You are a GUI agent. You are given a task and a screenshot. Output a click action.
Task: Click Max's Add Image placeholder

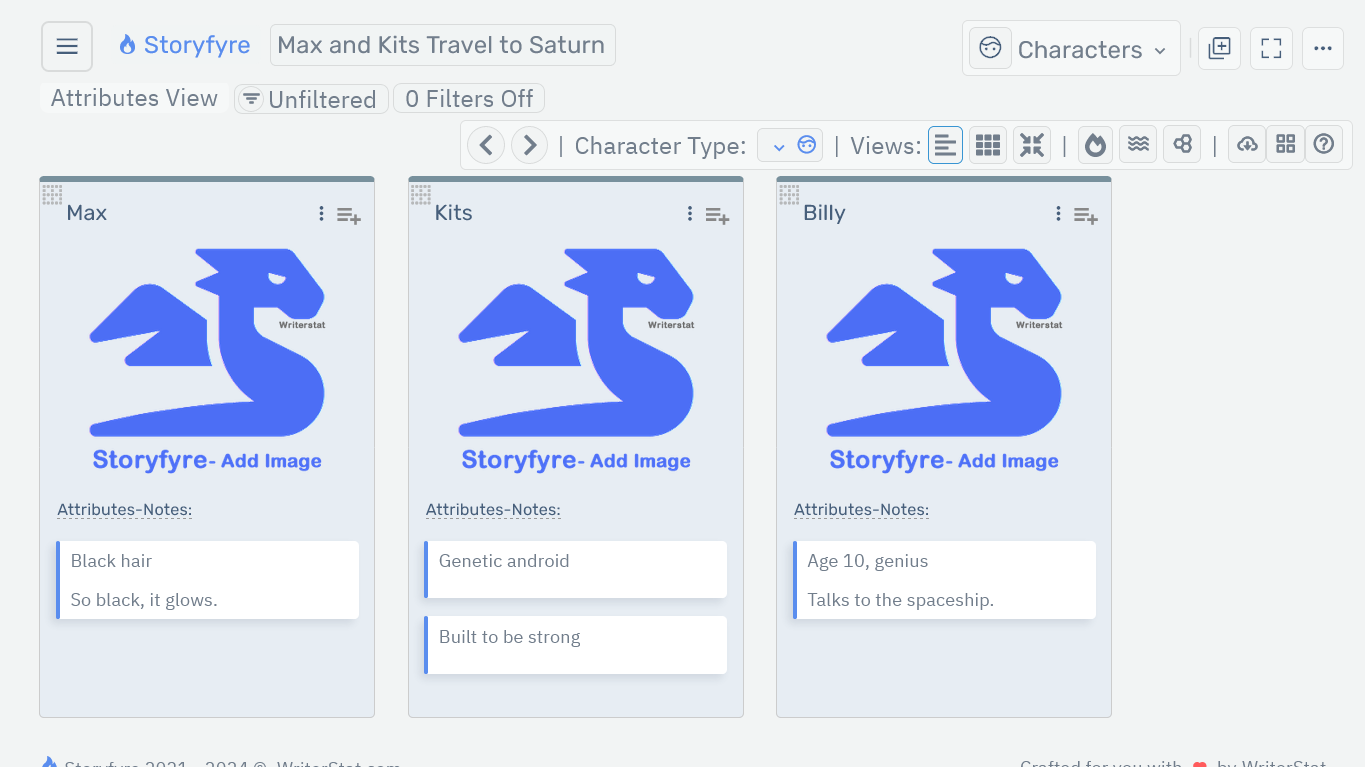pos(207,359)
